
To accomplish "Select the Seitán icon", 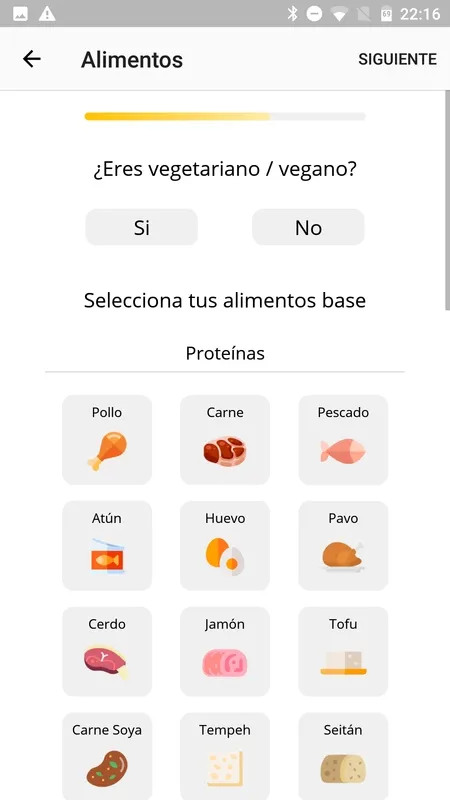I will tap(343, 769).
